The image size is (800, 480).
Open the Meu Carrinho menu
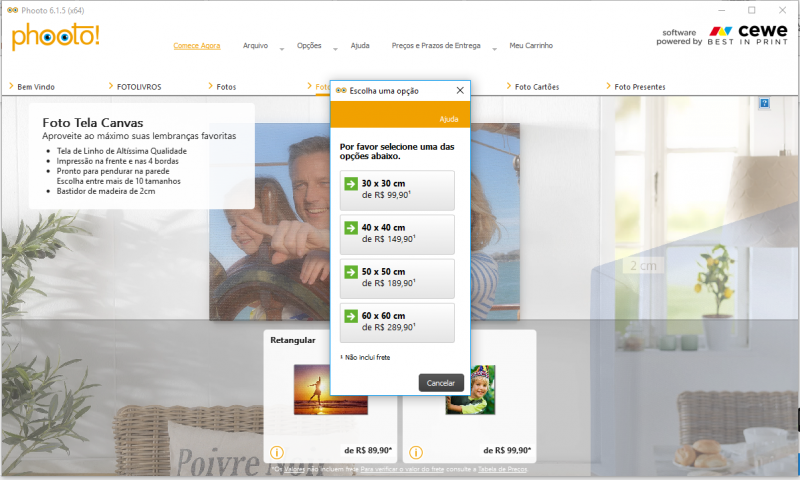[x=531, y=46]
